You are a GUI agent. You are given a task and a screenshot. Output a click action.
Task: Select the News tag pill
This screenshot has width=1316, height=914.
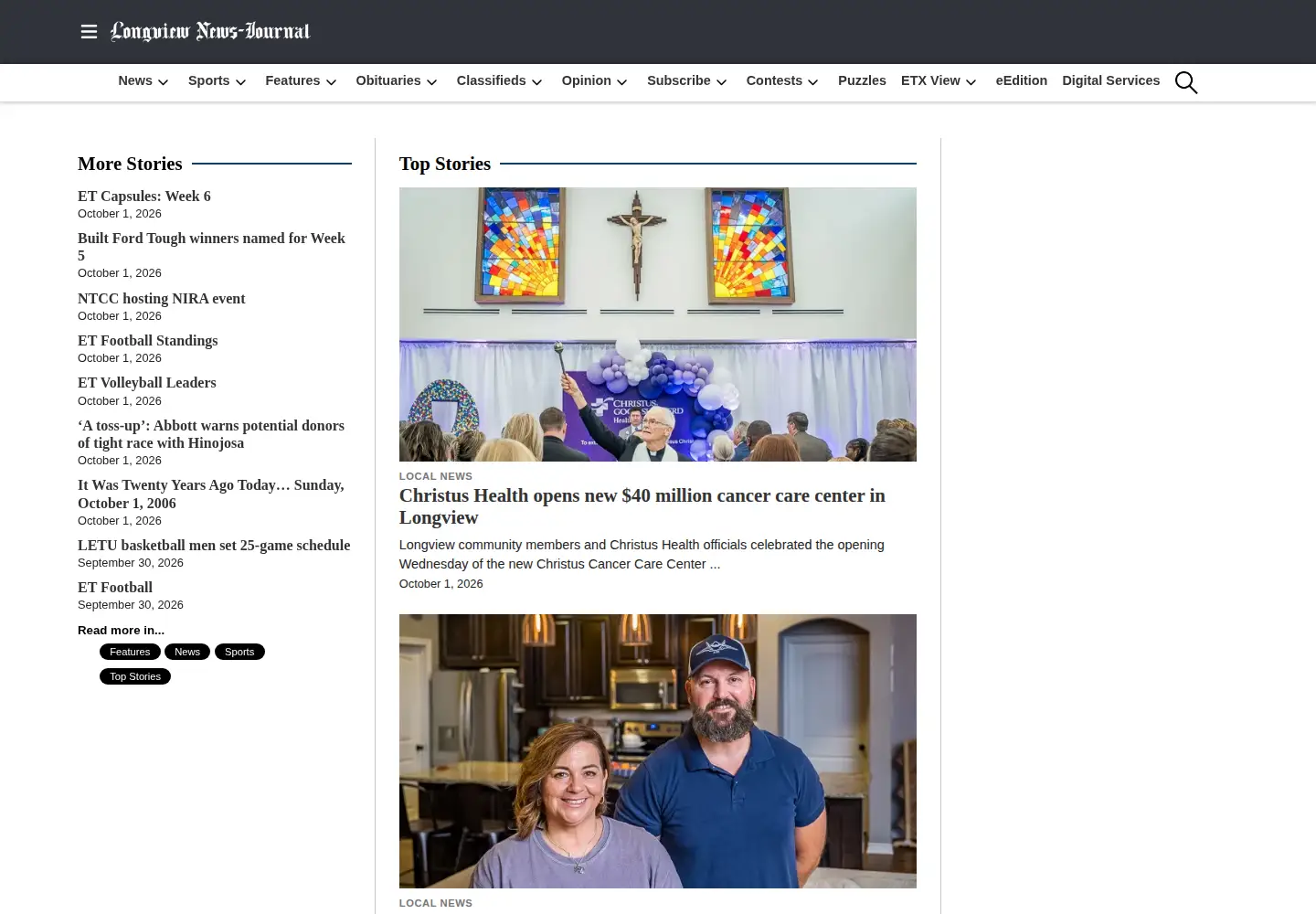pos(187,652)
